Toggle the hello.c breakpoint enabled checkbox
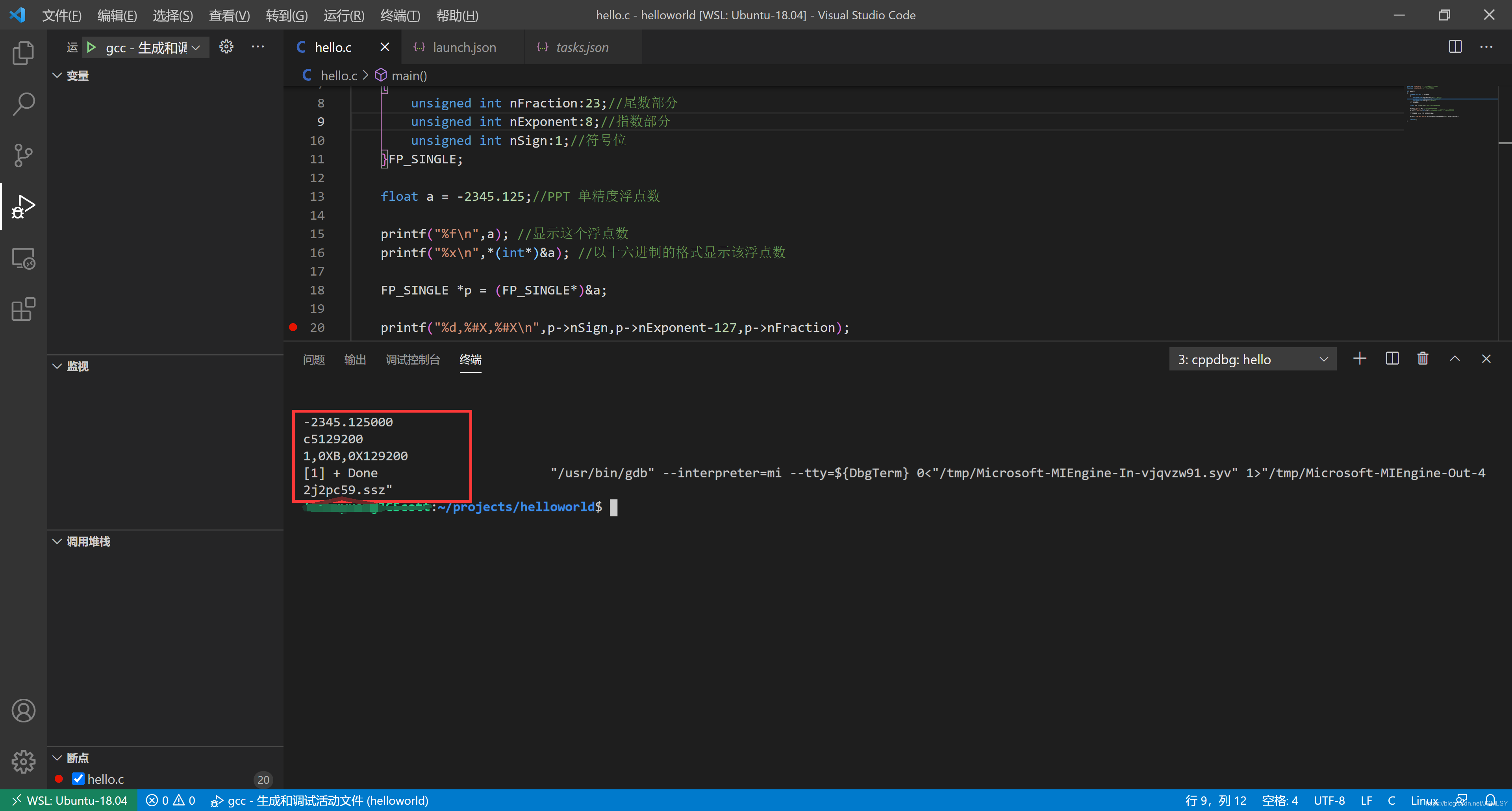 78,779
